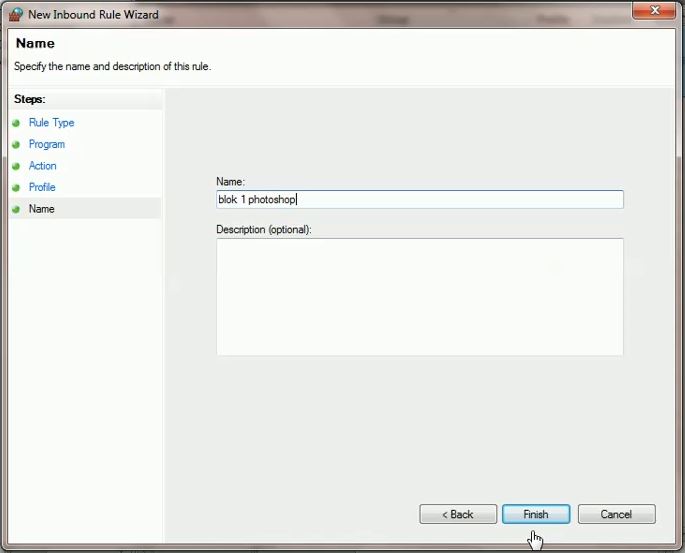Click the green bullet beside Profile
The width and height of the screenshot is (685, 553).
point(16,188)
